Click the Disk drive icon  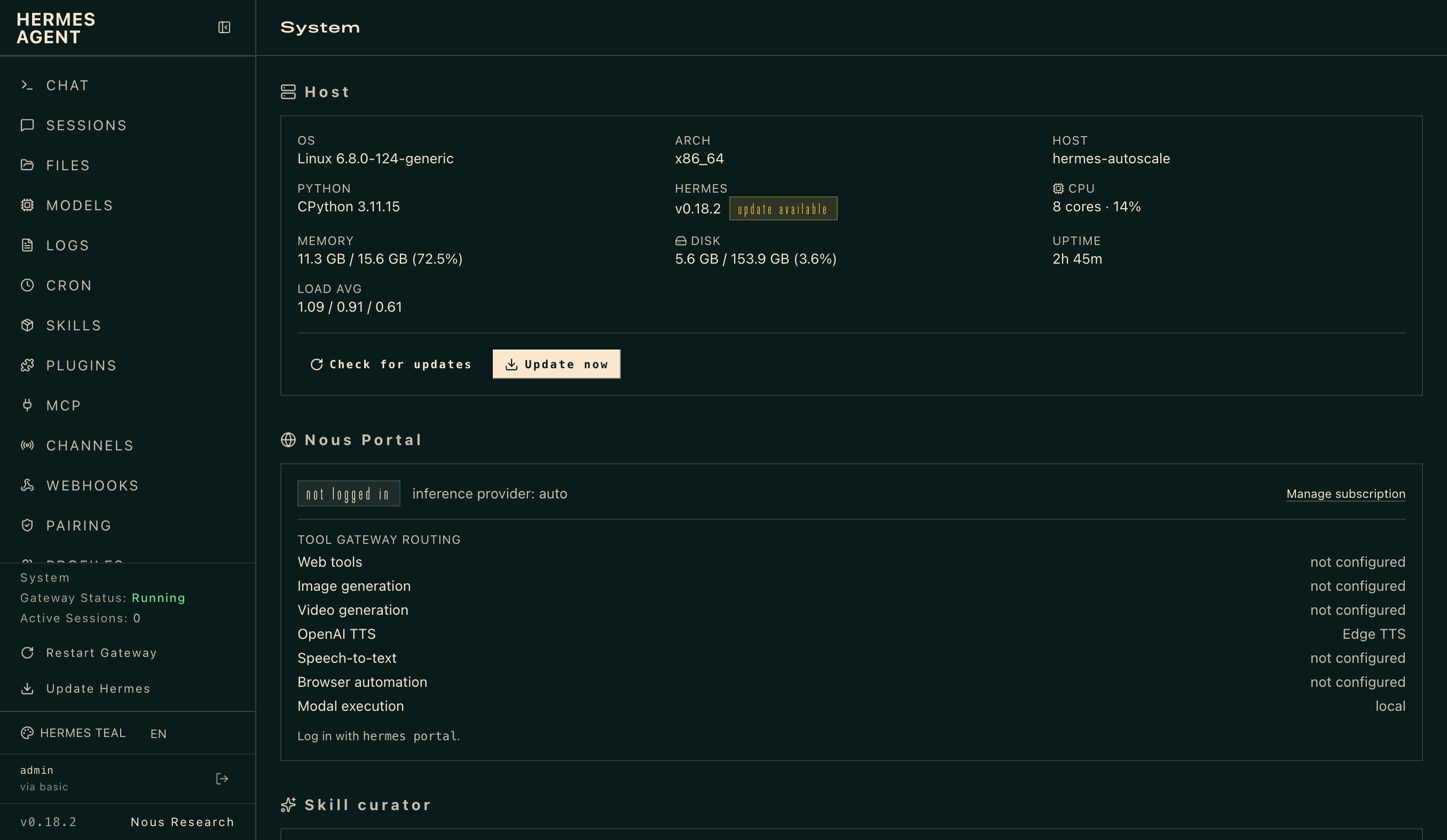(681, 242)
